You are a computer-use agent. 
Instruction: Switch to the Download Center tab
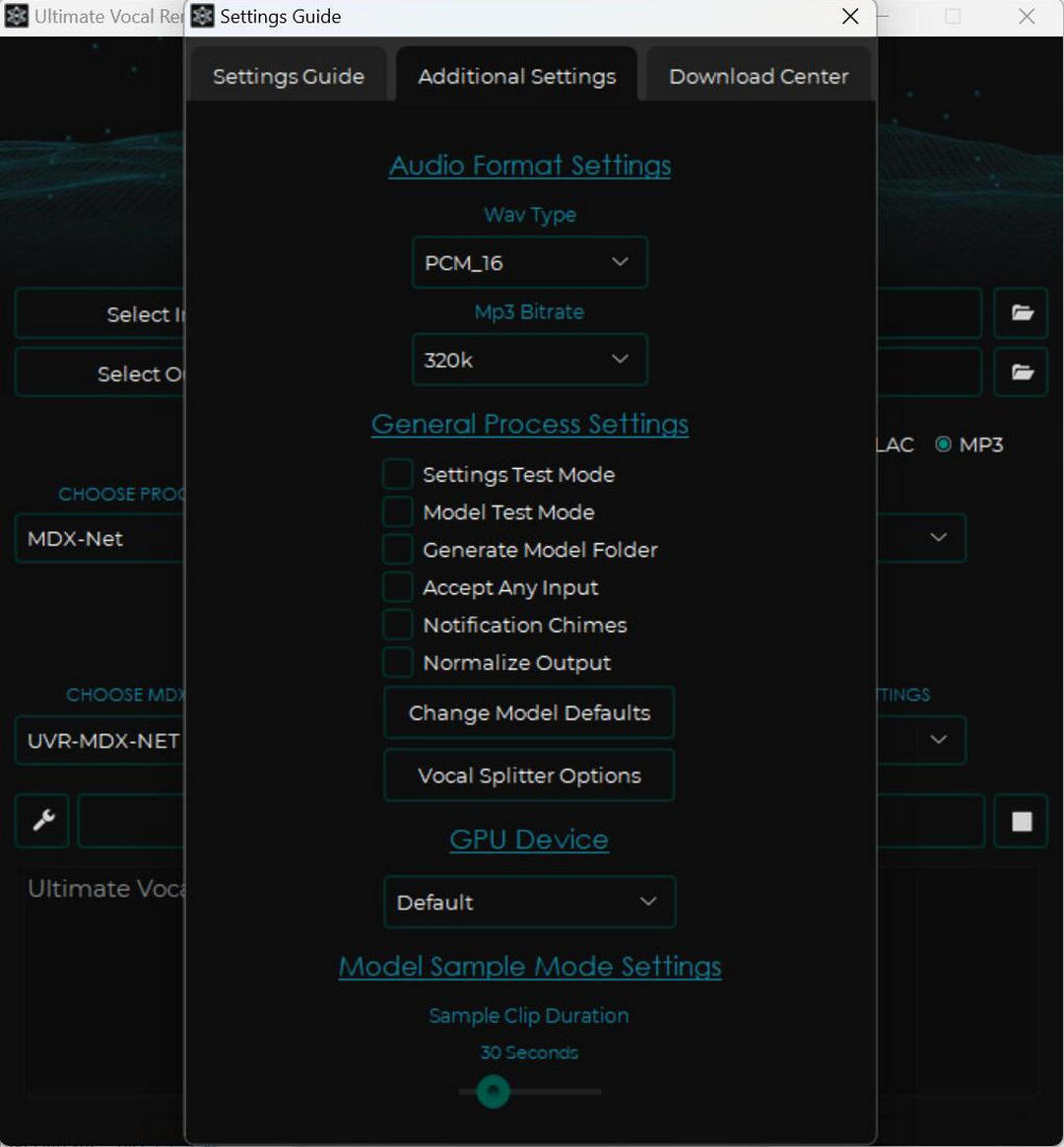(759, 77)
